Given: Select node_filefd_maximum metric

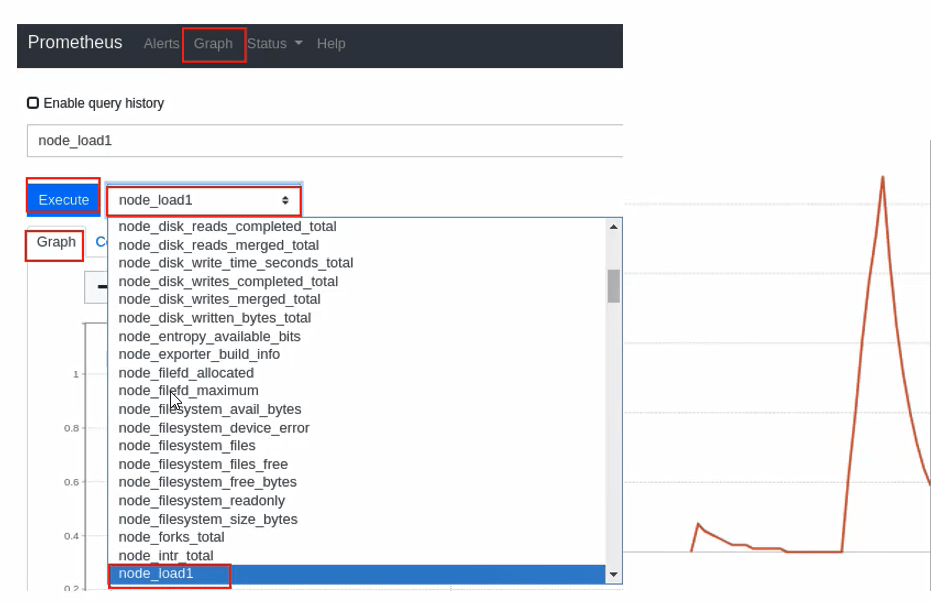Looking at the screenshot, I should point(356,391).
